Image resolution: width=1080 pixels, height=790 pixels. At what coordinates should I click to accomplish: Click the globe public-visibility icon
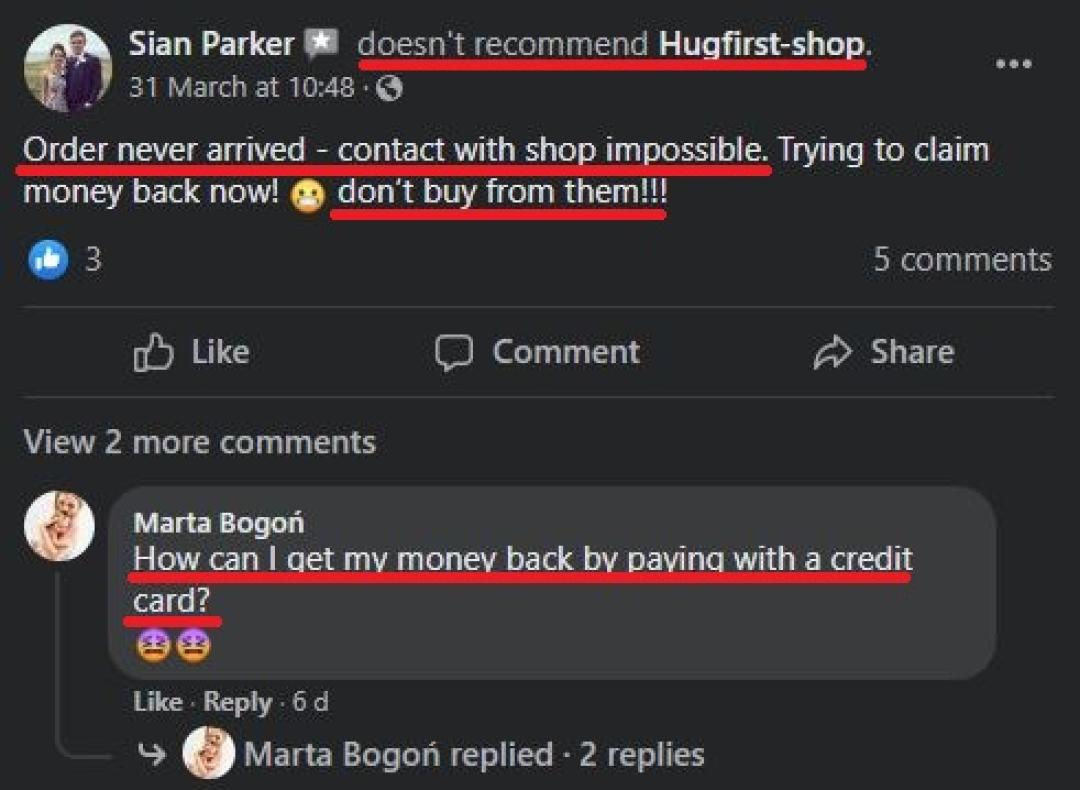tap(390, 88)
